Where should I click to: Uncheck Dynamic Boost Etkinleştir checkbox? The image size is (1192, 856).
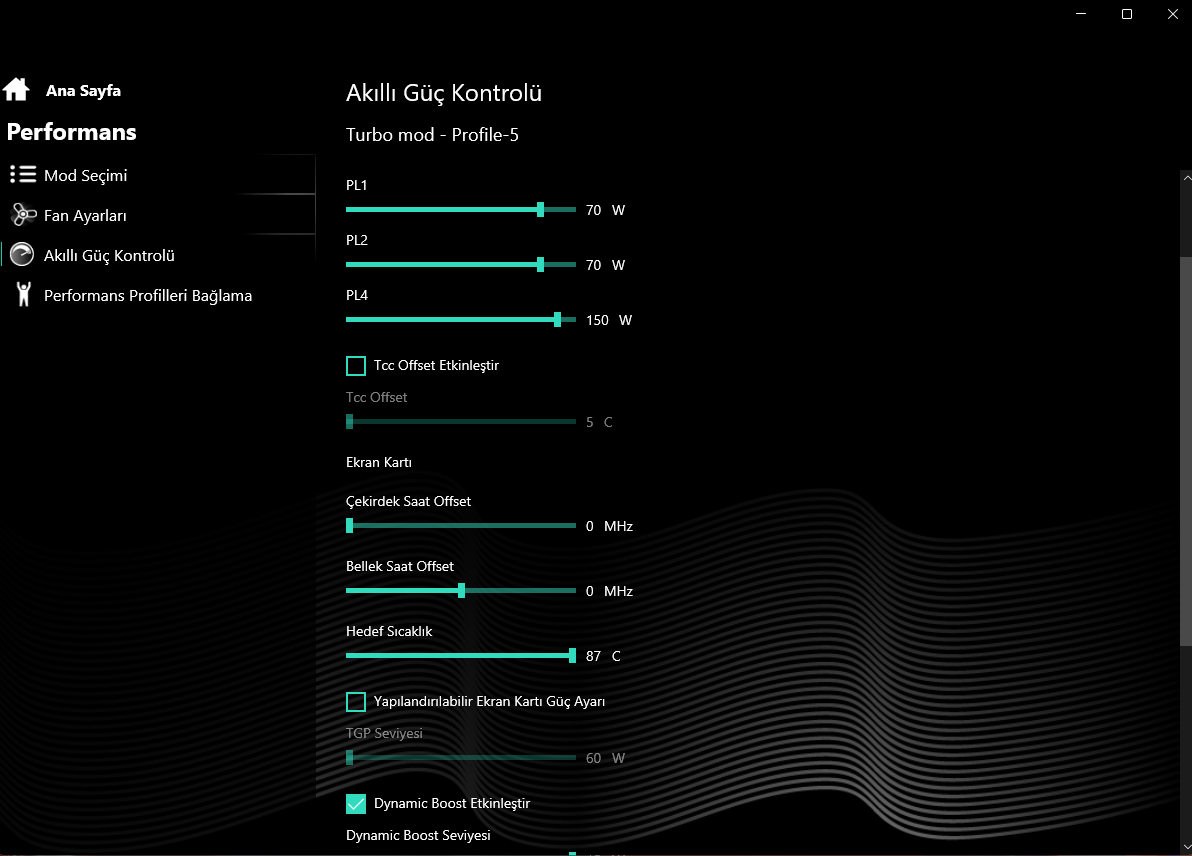356,804
